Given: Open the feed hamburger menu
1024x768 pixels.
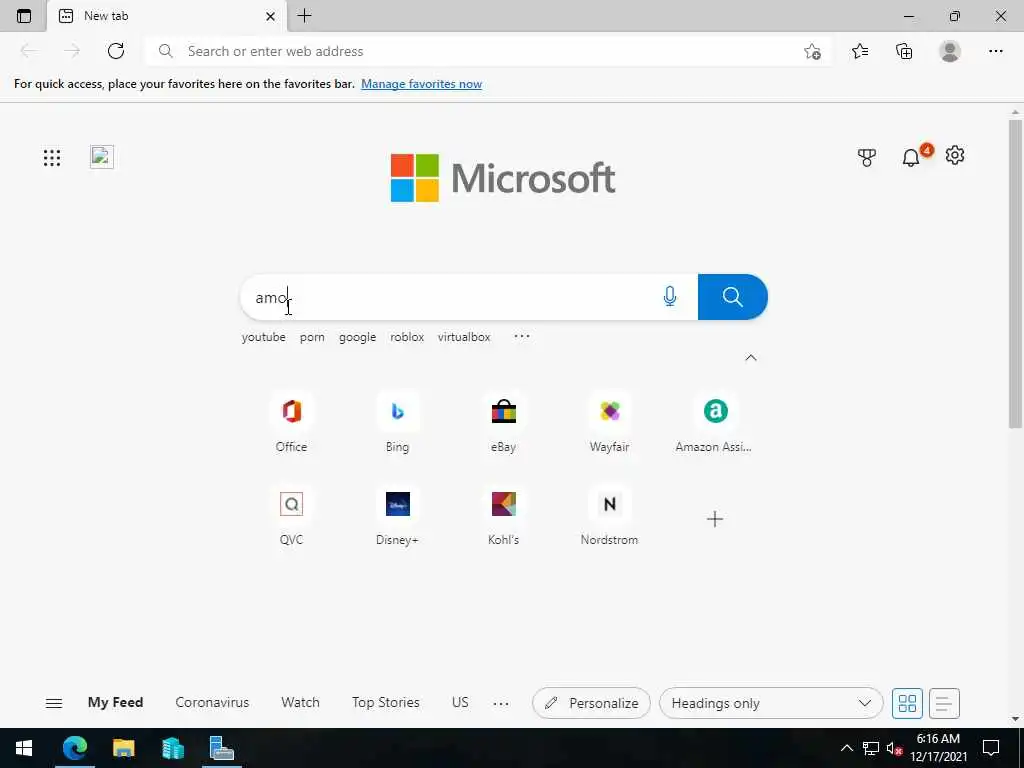Looking at the screenshot, I should 54,703.
